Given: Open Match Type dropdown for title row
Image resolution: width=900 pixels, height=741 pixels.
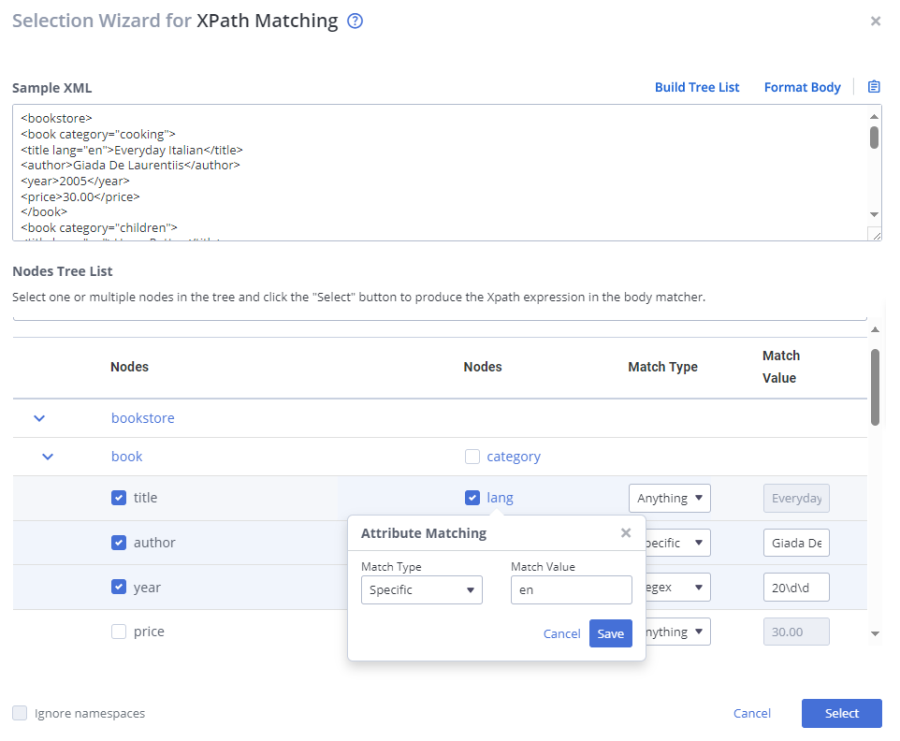Looking at the screenshot, I should pyautogui.click(x=669, y=498).
